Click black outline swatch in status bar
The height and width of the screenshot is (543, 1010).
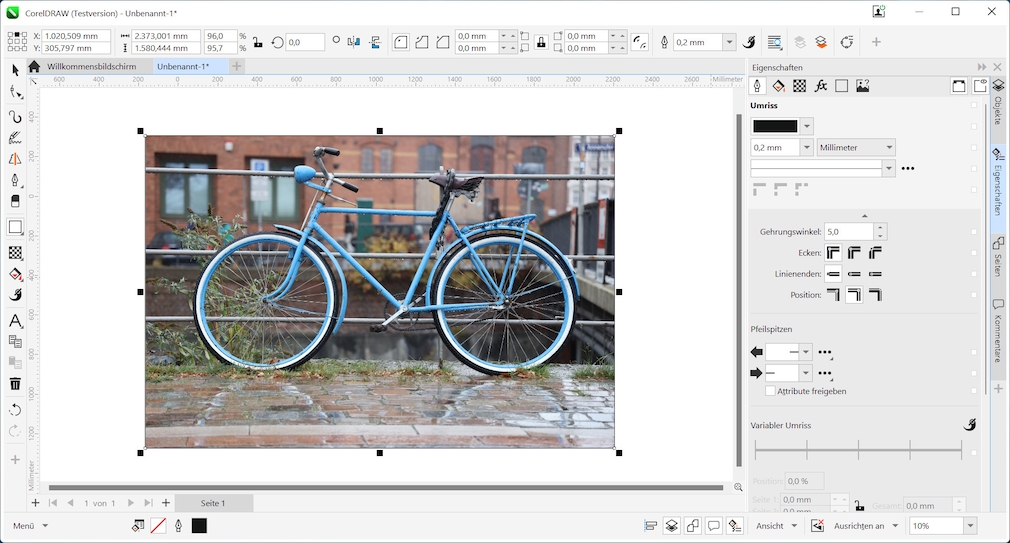[x=199, y=526]
